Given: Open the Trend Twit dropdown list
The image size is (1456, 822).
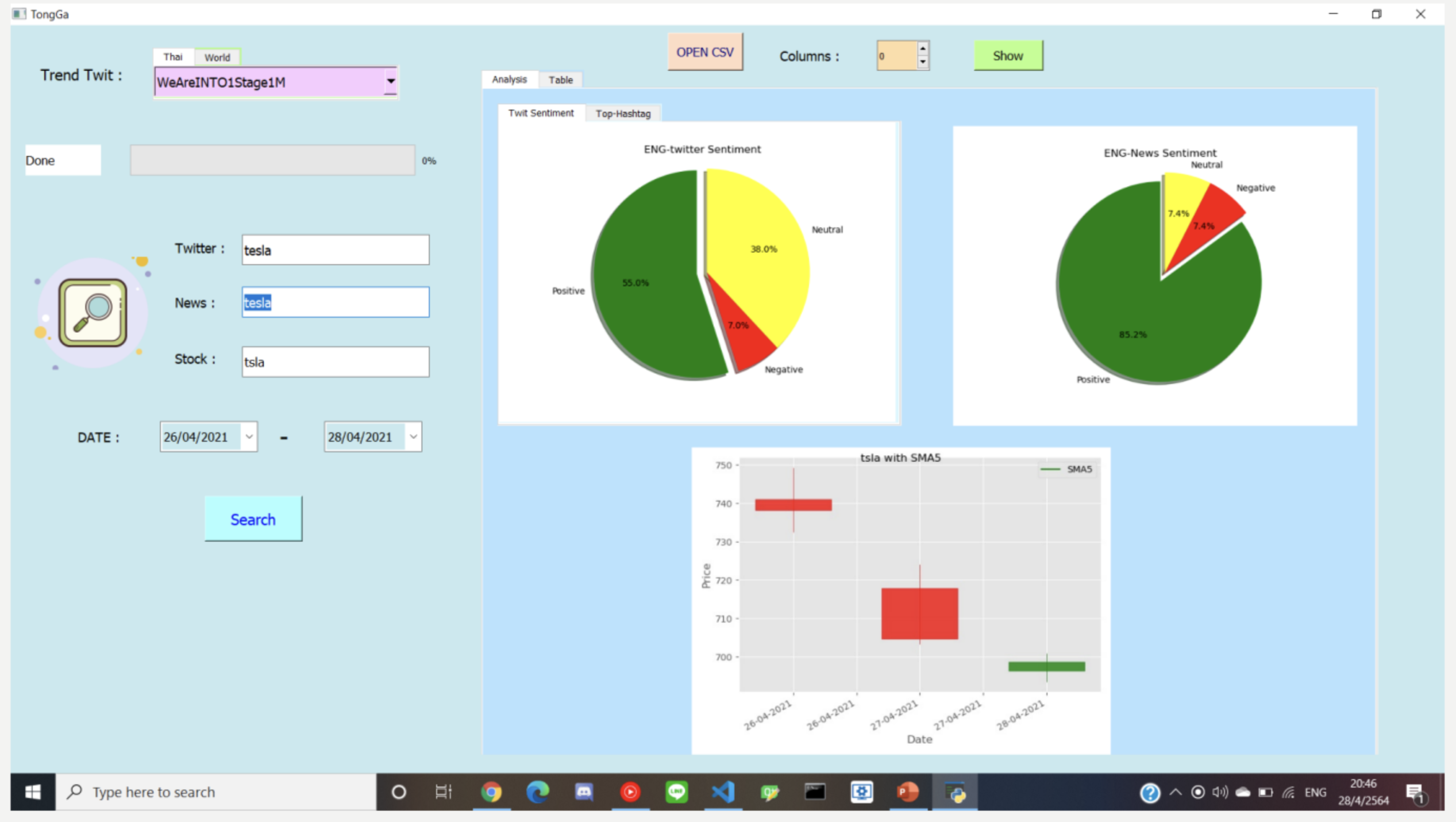Looking at the screenshot, I should point(390,82).
